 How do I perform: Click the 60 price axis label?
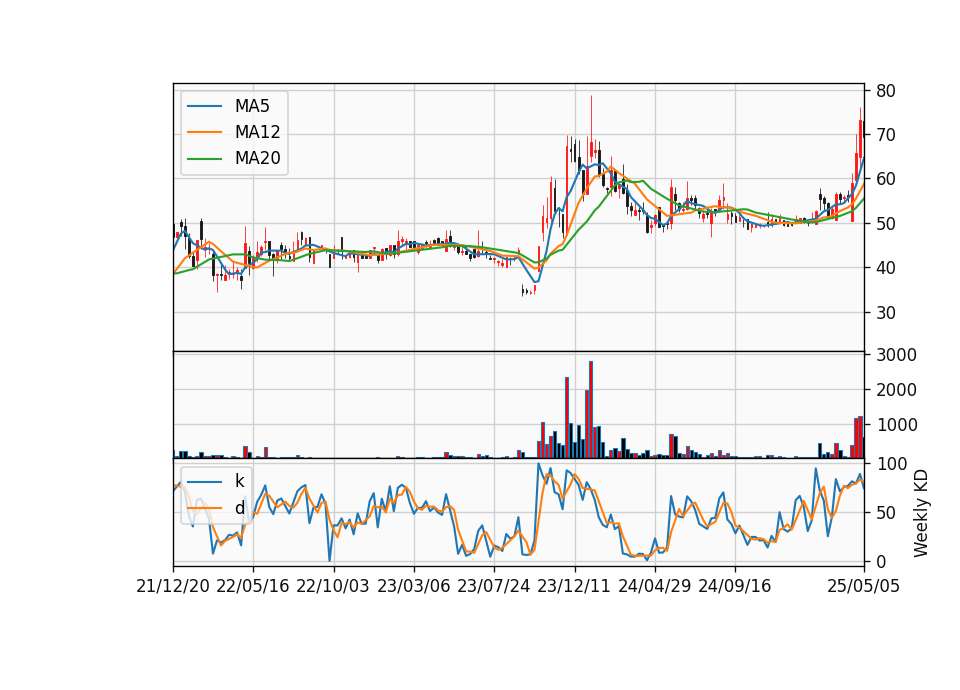pyautogui.click(x=886, y=179)
